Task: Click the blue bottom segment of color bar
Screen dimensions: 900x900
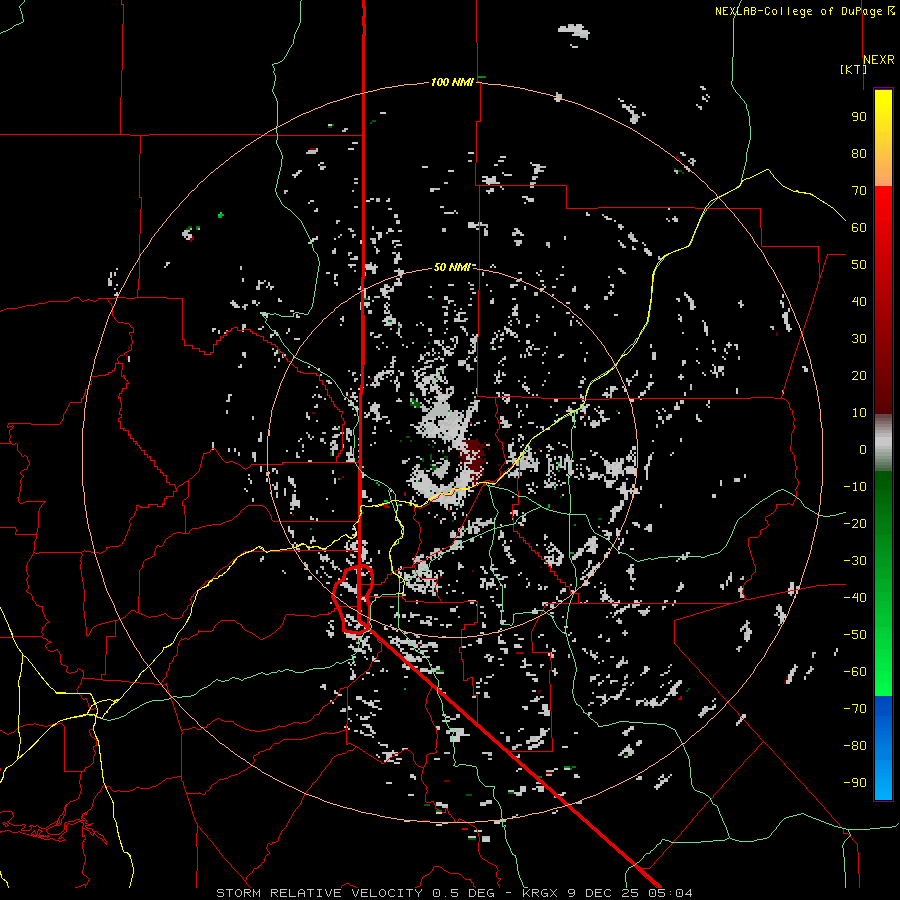Action: [883, 748]
